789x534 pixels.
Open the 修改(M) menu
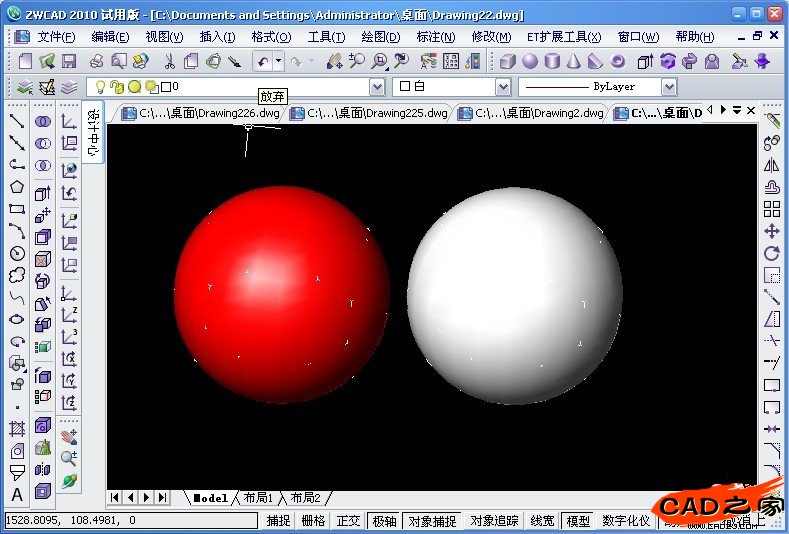point(491,37)
